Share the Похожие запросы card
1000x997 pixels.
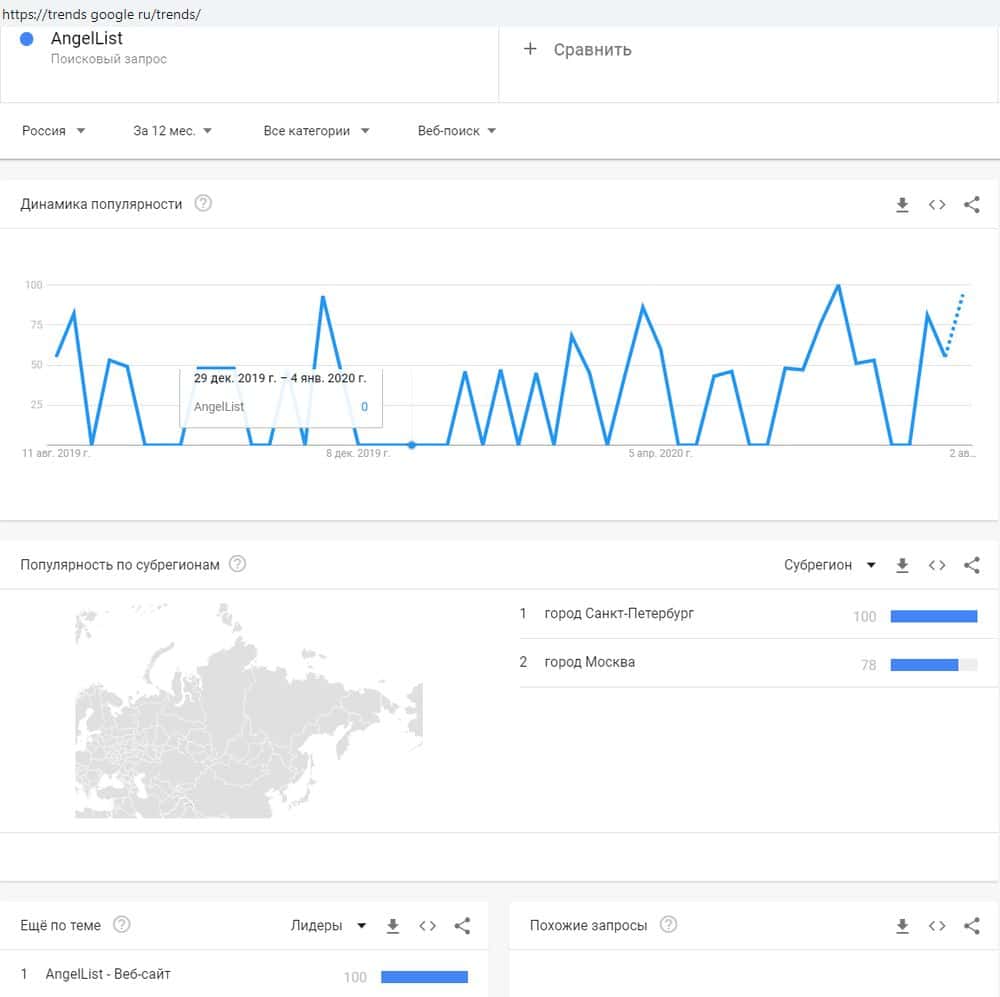point(971,926)
